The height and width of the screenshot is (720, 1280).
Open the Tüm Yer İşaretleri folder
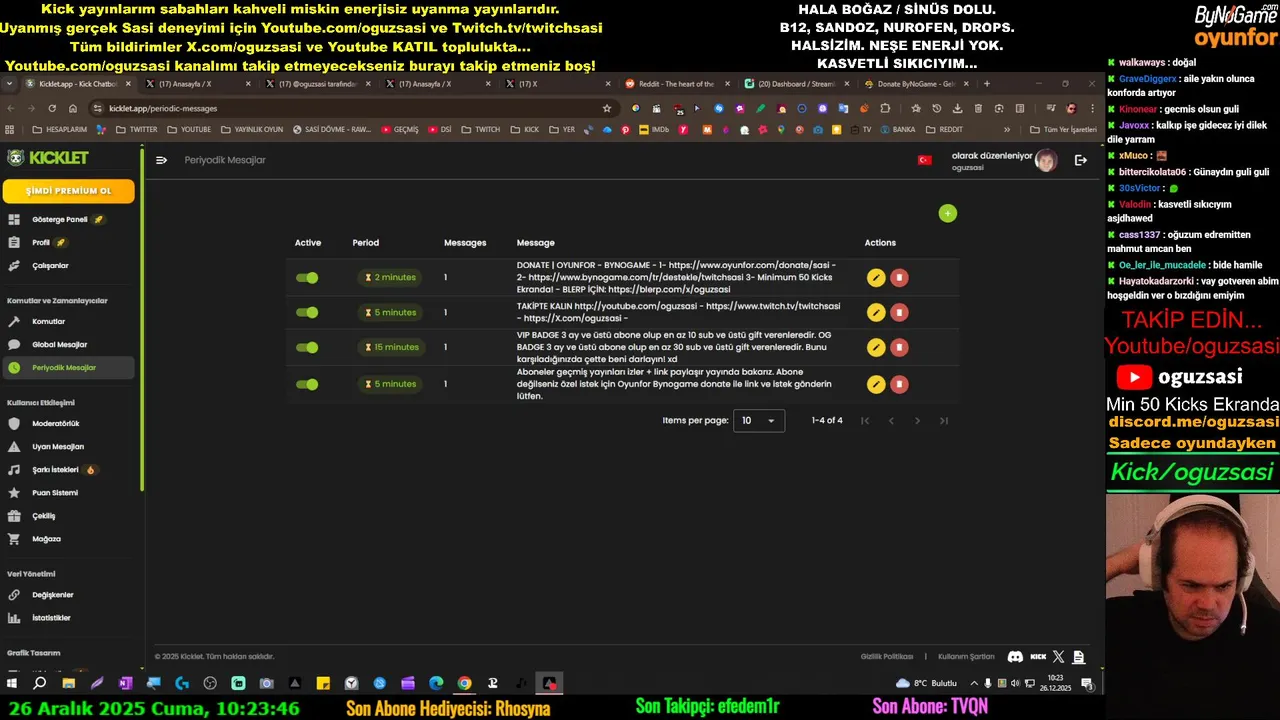(1062, 129)
